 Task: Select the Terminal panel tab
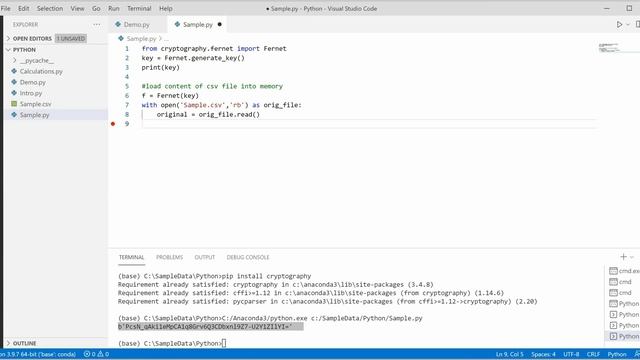tap(131, 257)
